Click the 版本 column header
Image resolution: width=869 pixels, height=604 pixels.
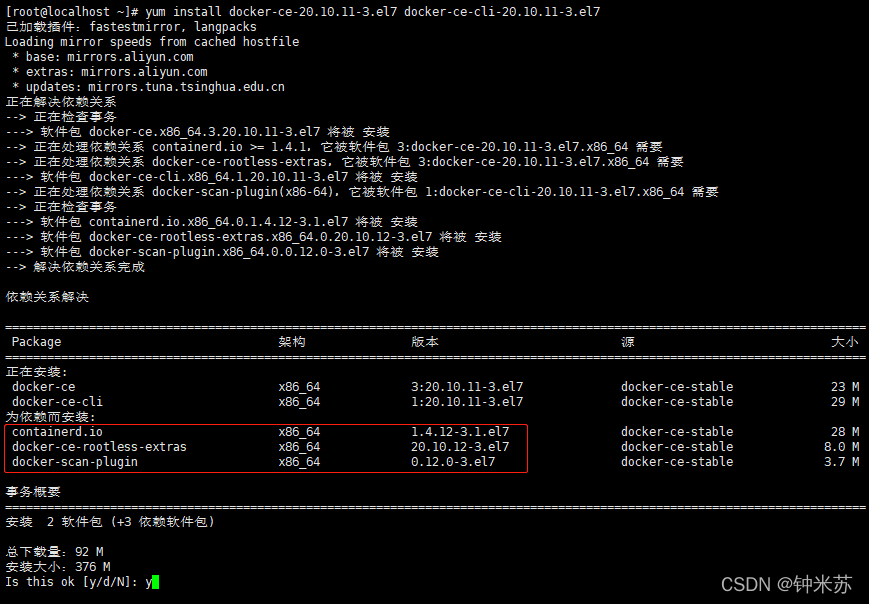(425, 342)
